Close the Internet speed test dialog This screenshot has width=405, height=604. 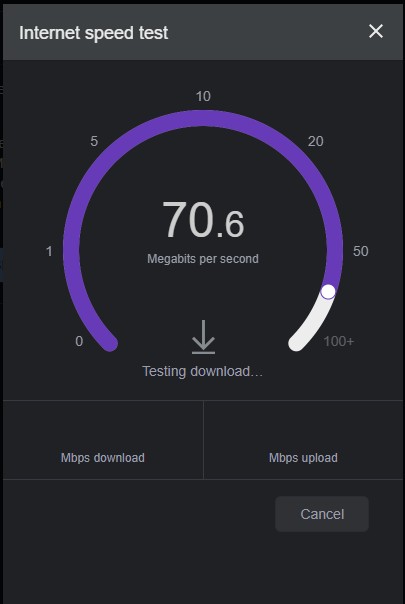[x=376, y=31]
